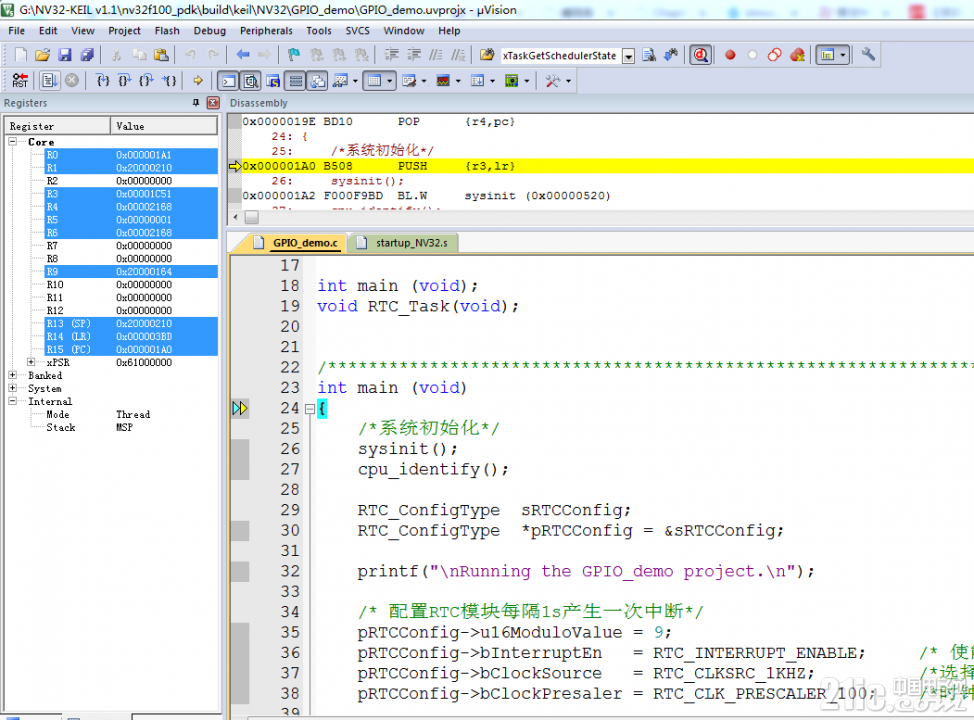Open the Flash menu
The image size is (974, 720).
click(167, 30)
